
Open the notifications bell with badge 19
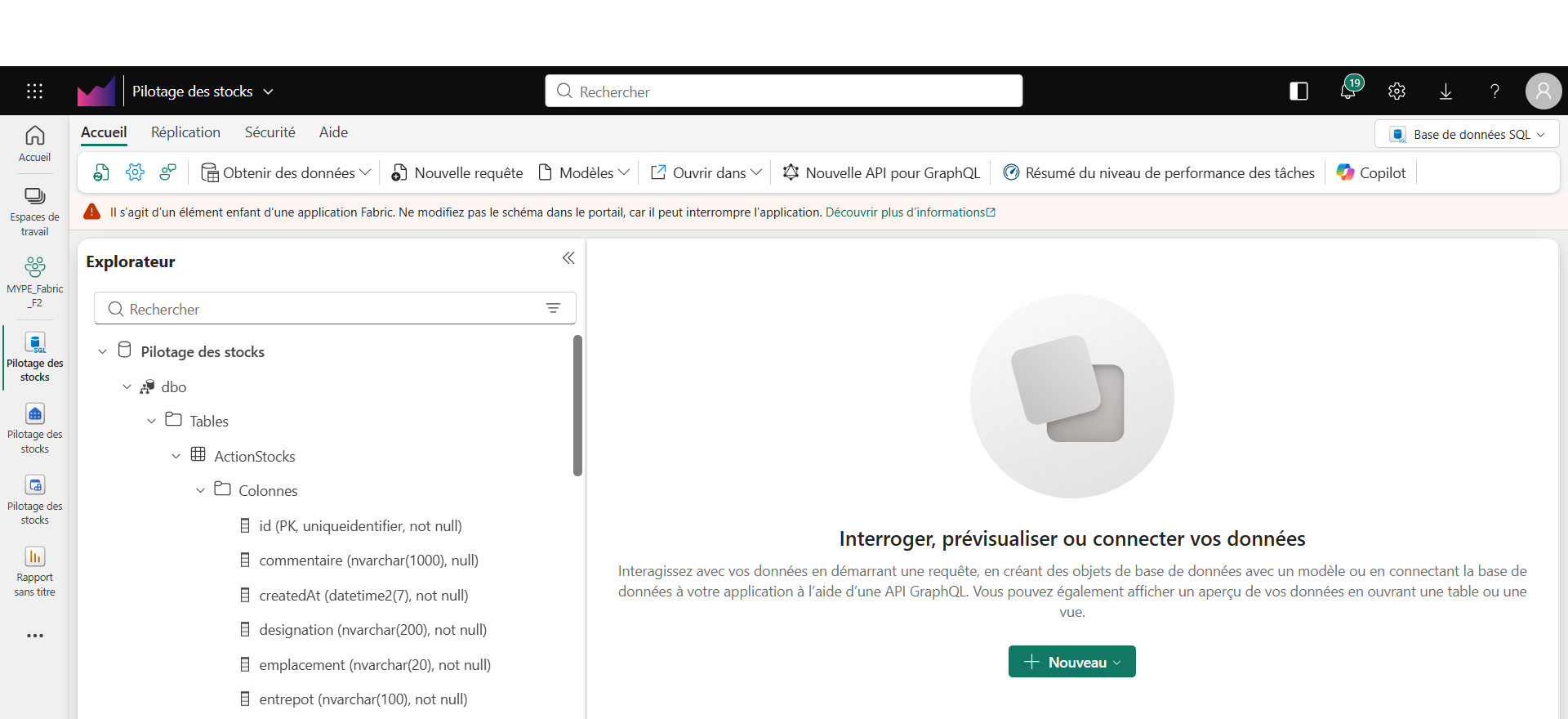click(1348, 90)
